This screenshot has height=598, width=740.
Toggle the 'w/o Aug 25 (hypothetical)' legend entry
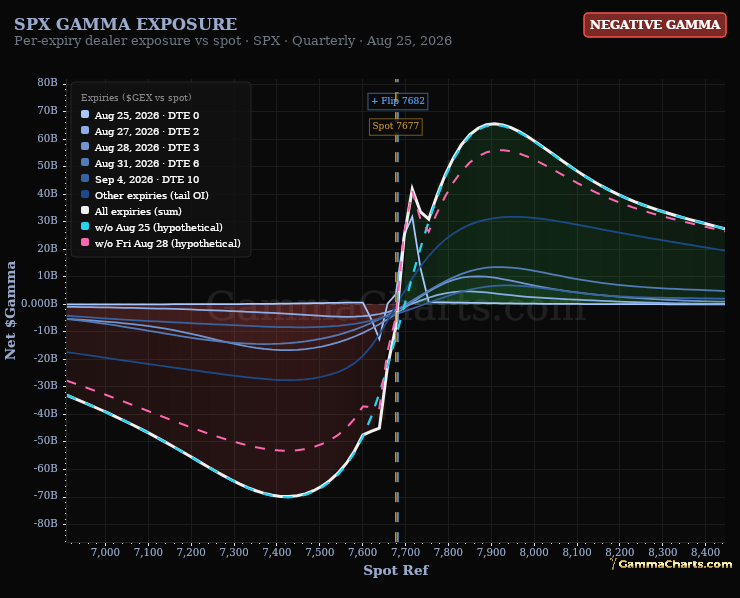152,227
